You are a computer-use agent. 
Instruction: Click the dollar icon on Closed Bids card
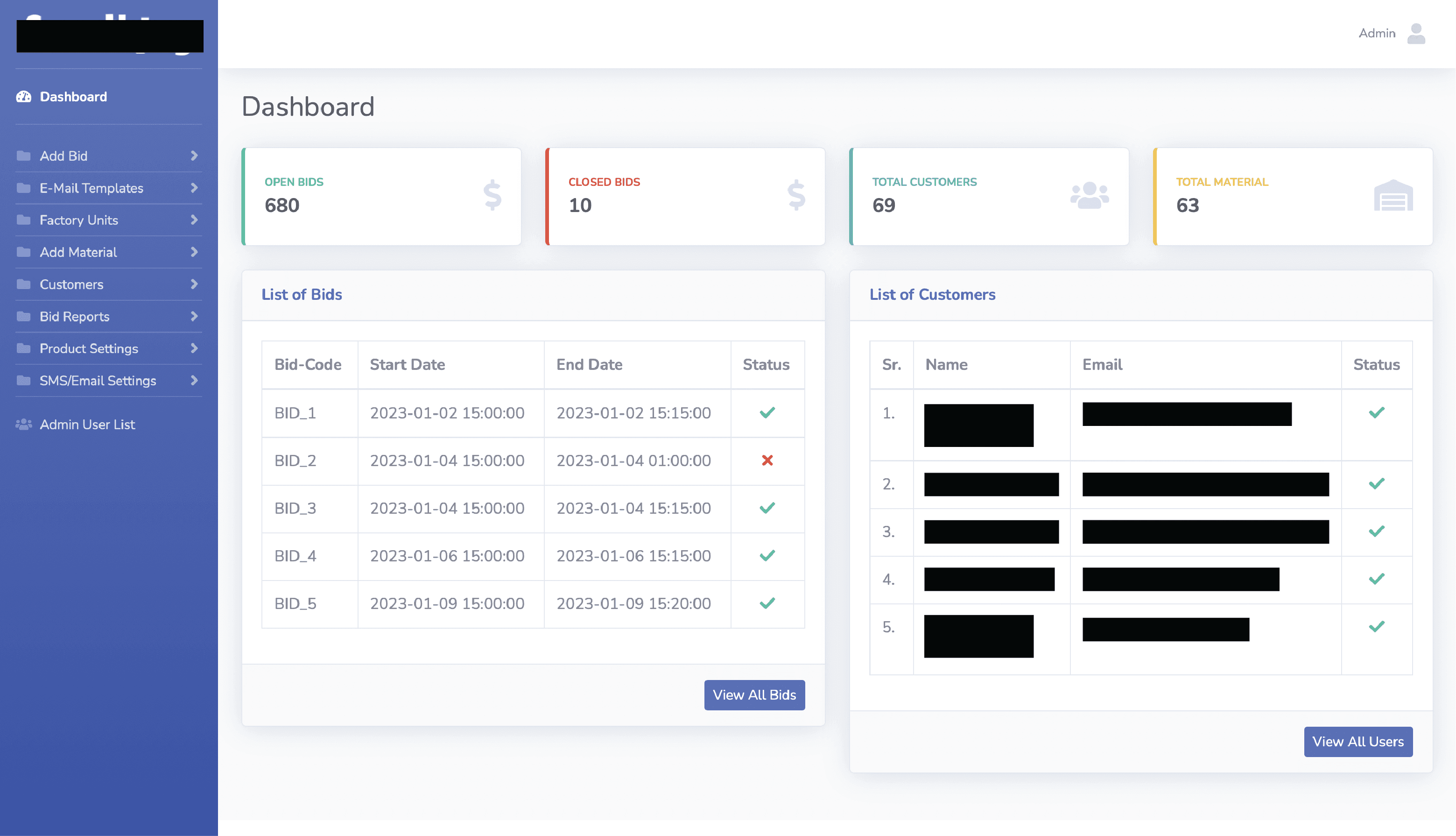(x=796, y=195)
